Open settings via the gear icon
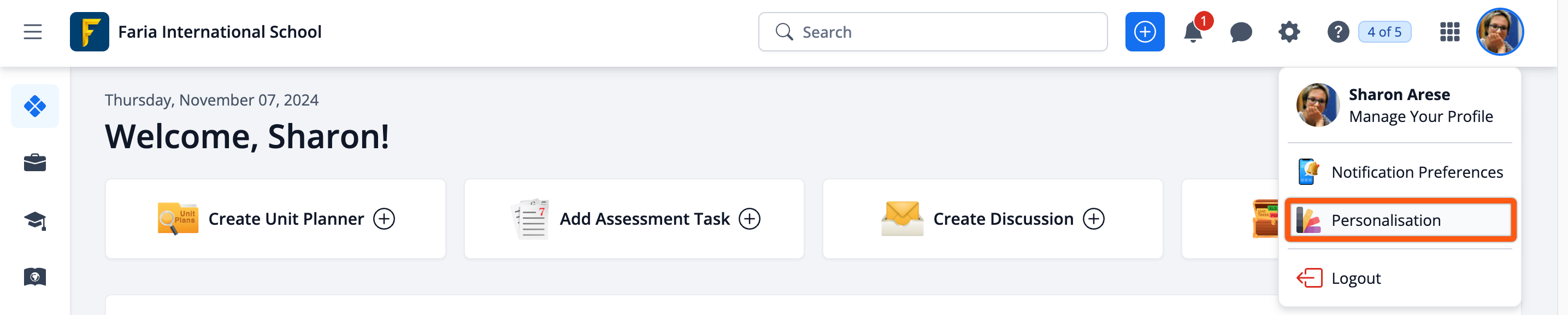Viewport: 1568px width, 315px height. click(x=1289, y=32)
